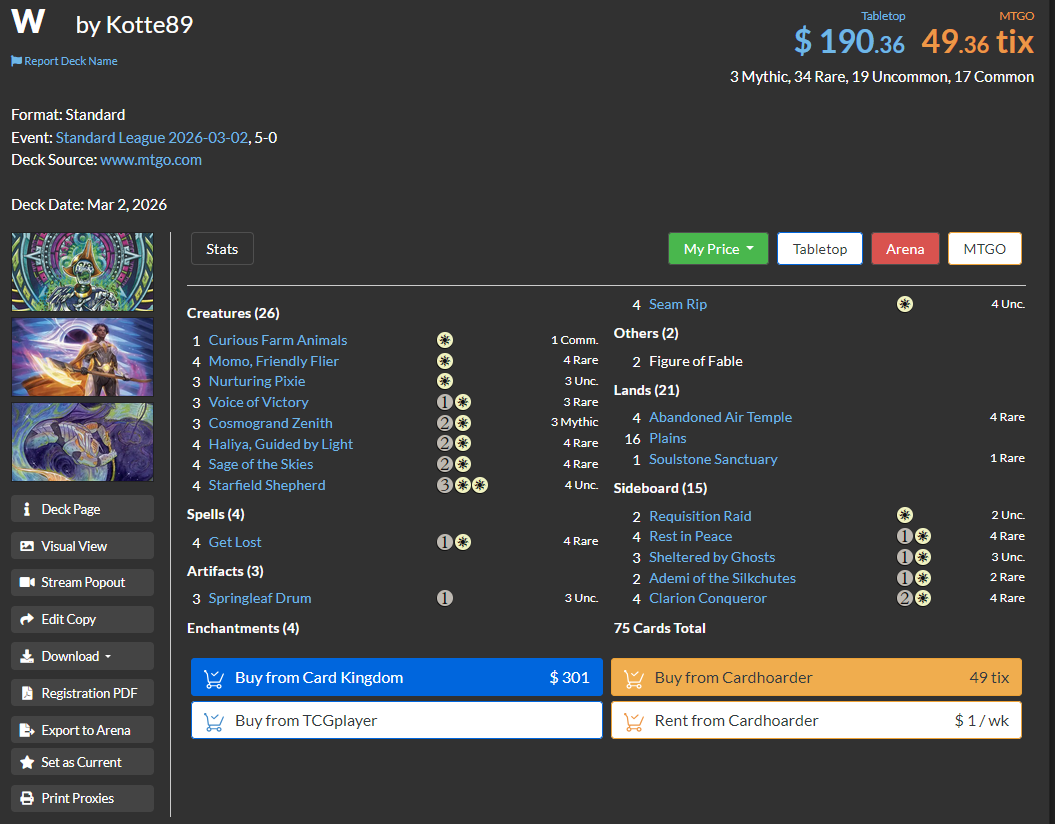Screen dimensions: 1055x824
Task: Open the My Price dropdown
Action: (718, 249)
